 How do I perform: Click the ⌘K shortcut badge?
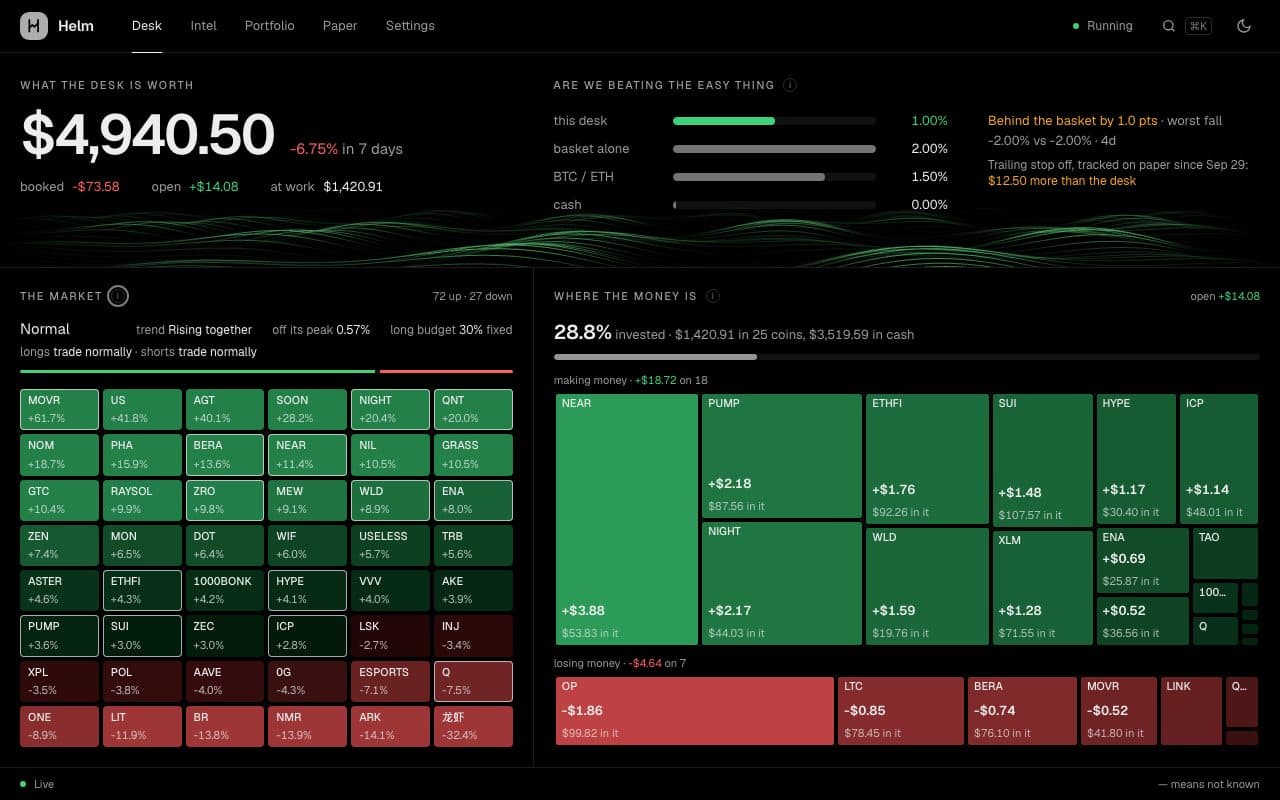coord(1198,26)
